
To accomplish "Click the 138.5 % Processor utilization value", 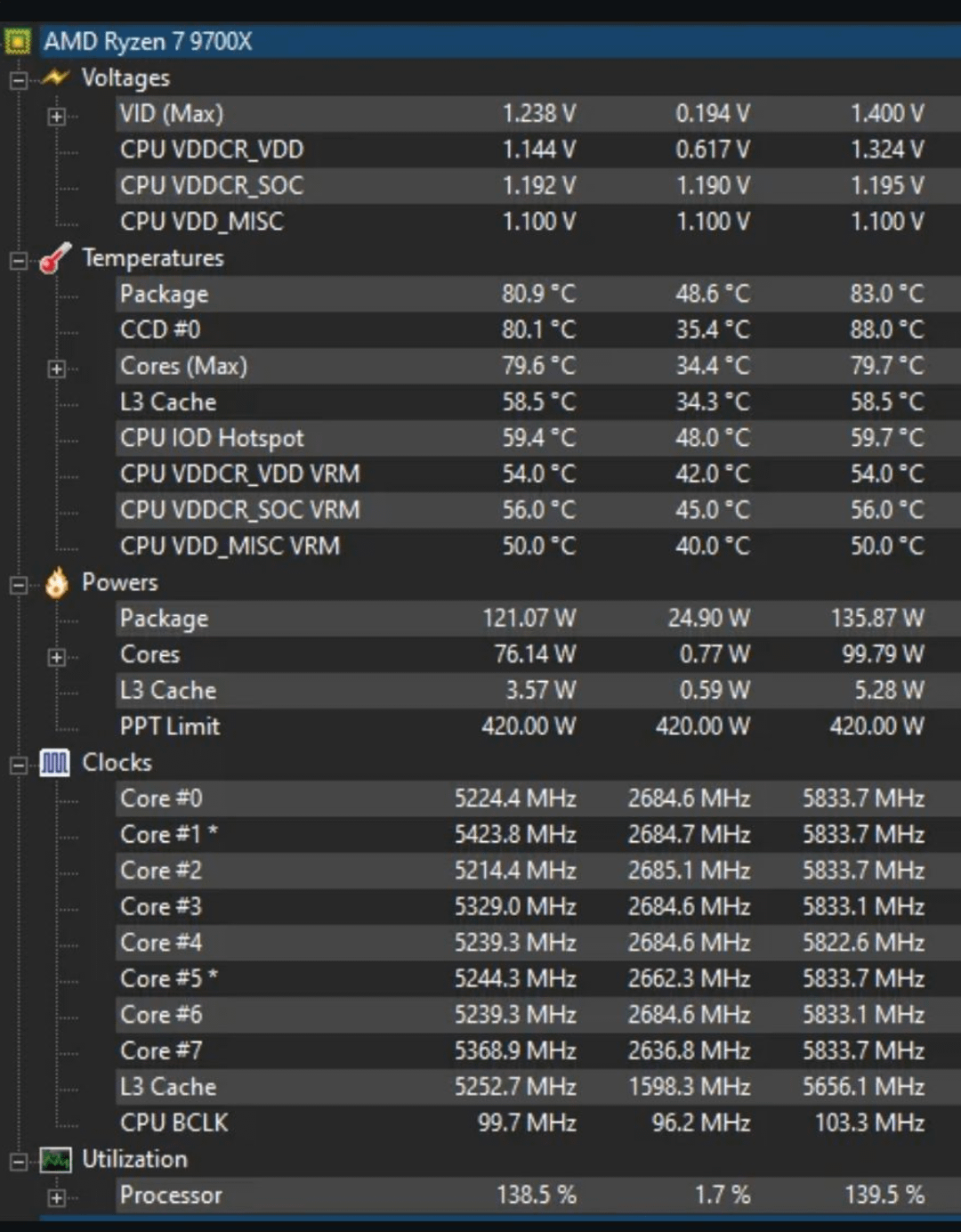I will click(537, 1195).
